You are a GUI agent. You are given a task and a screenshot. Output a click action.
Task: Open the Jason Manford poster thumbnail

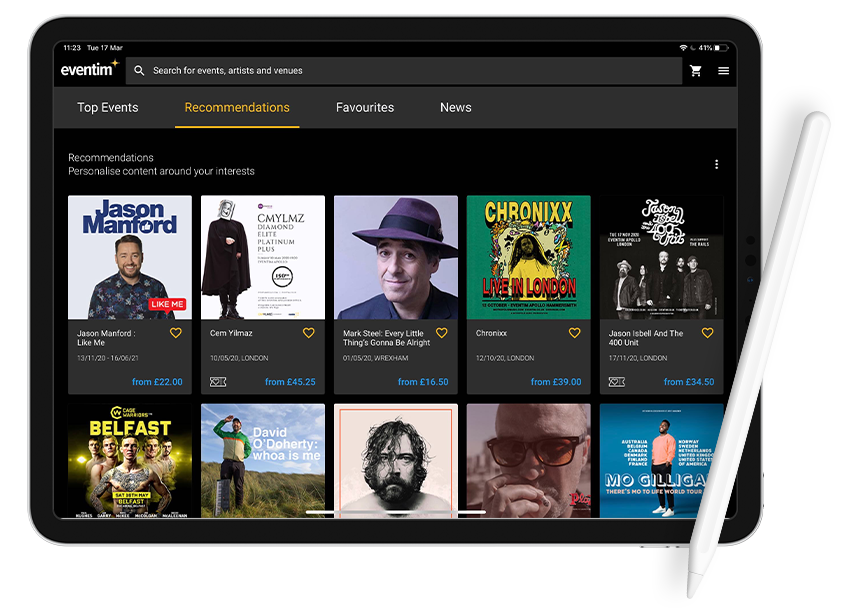tap(130, 257)
